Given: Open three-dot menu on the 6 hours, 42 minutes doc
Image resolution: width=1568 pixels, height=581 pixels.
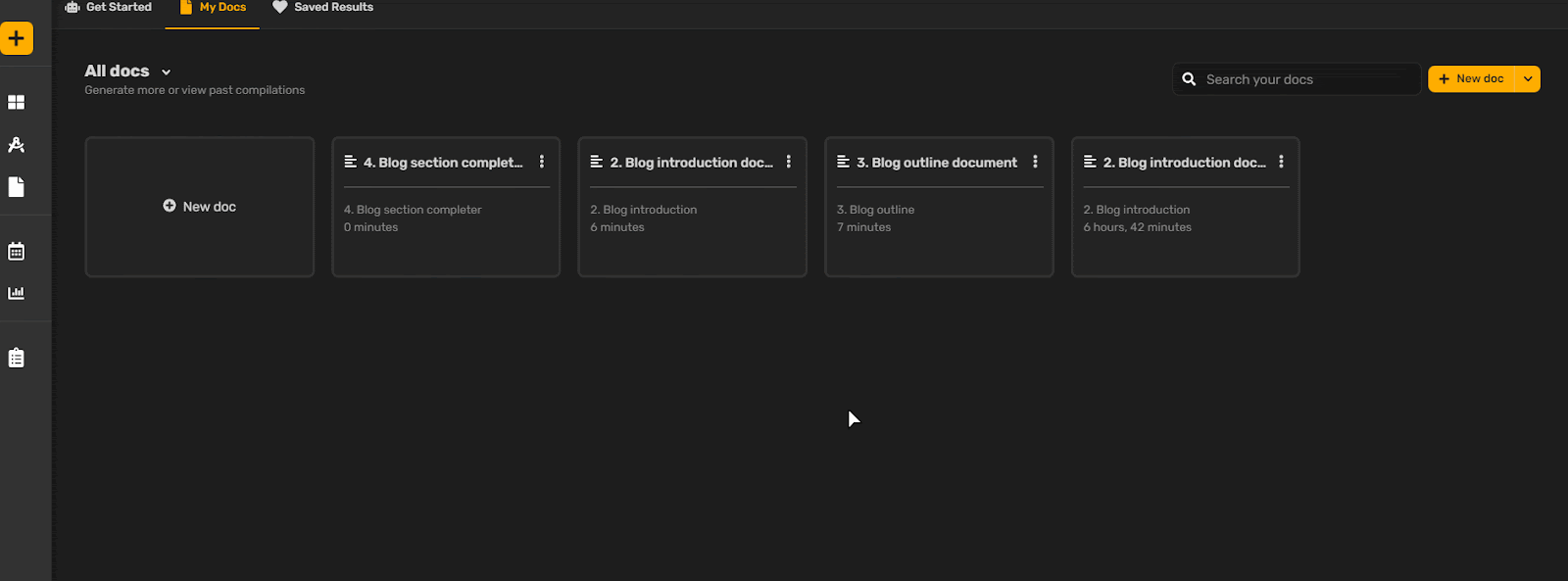Looking at the screenshot, I should tap(1281, 162).
